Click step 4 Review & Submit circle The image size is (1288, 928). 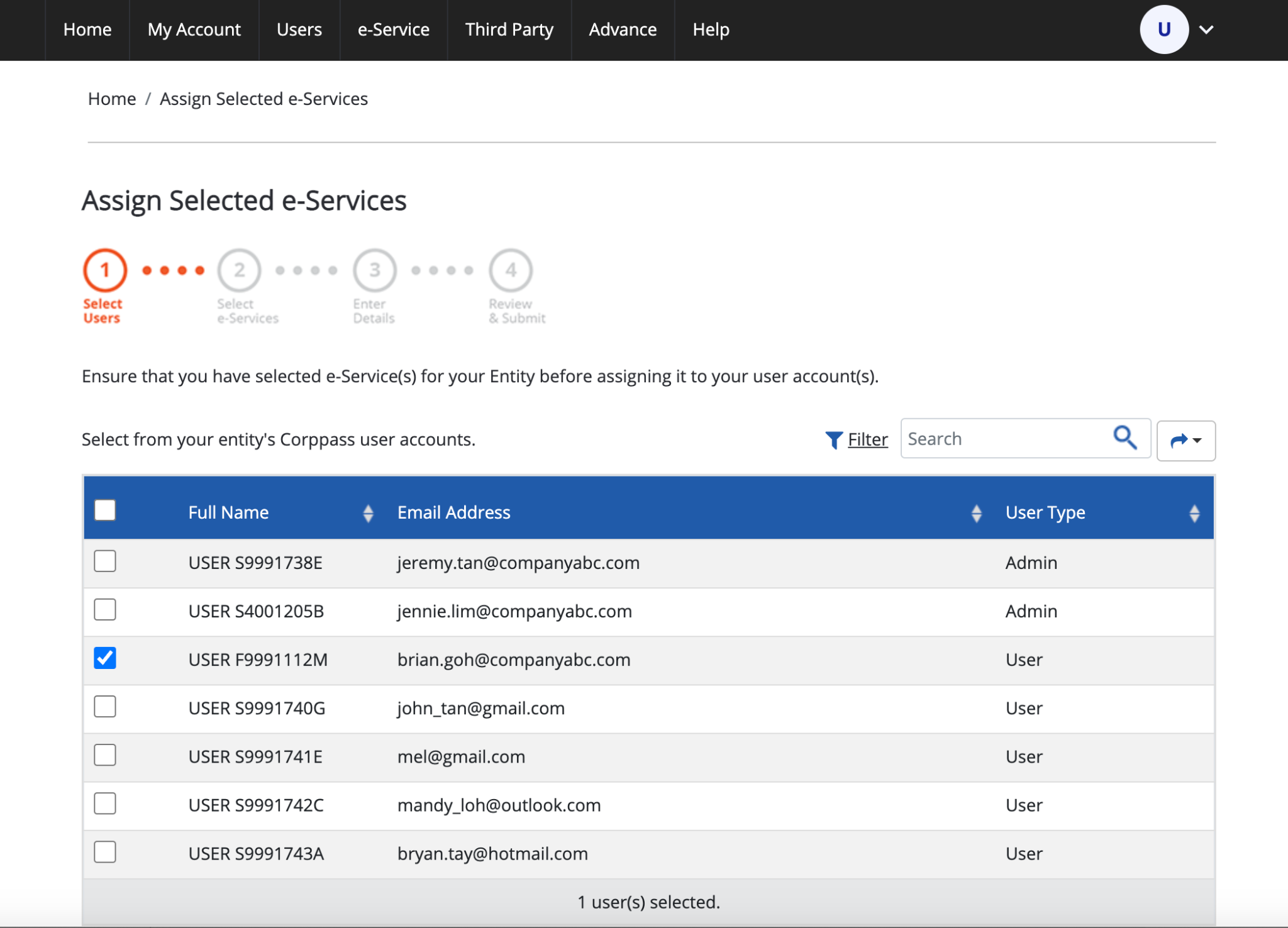click(x=511, y=270)
